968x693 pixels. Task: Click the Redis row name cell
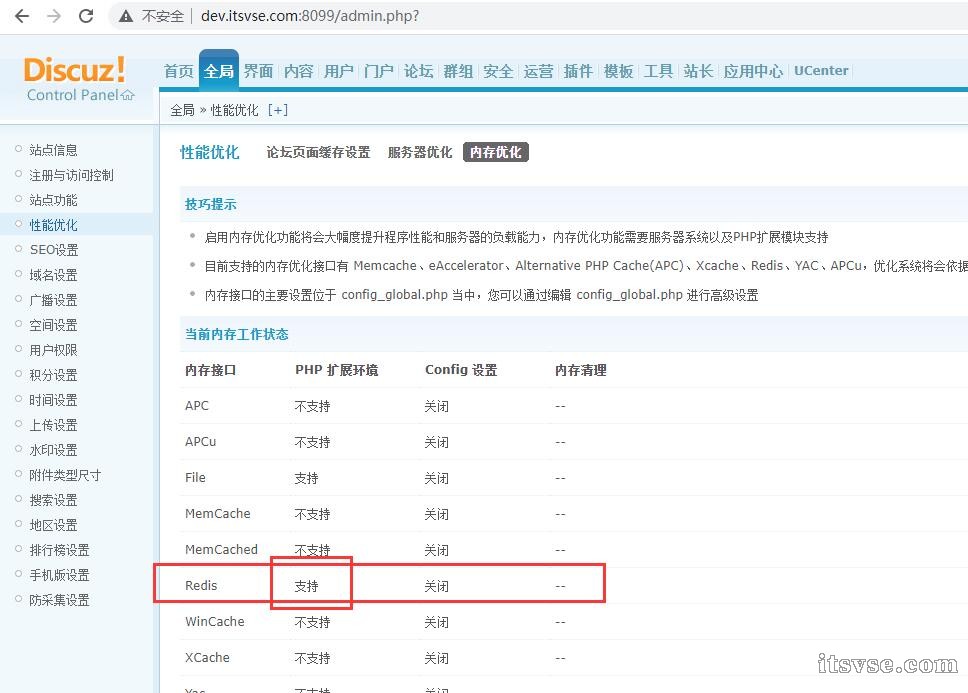tap(201, 586)
